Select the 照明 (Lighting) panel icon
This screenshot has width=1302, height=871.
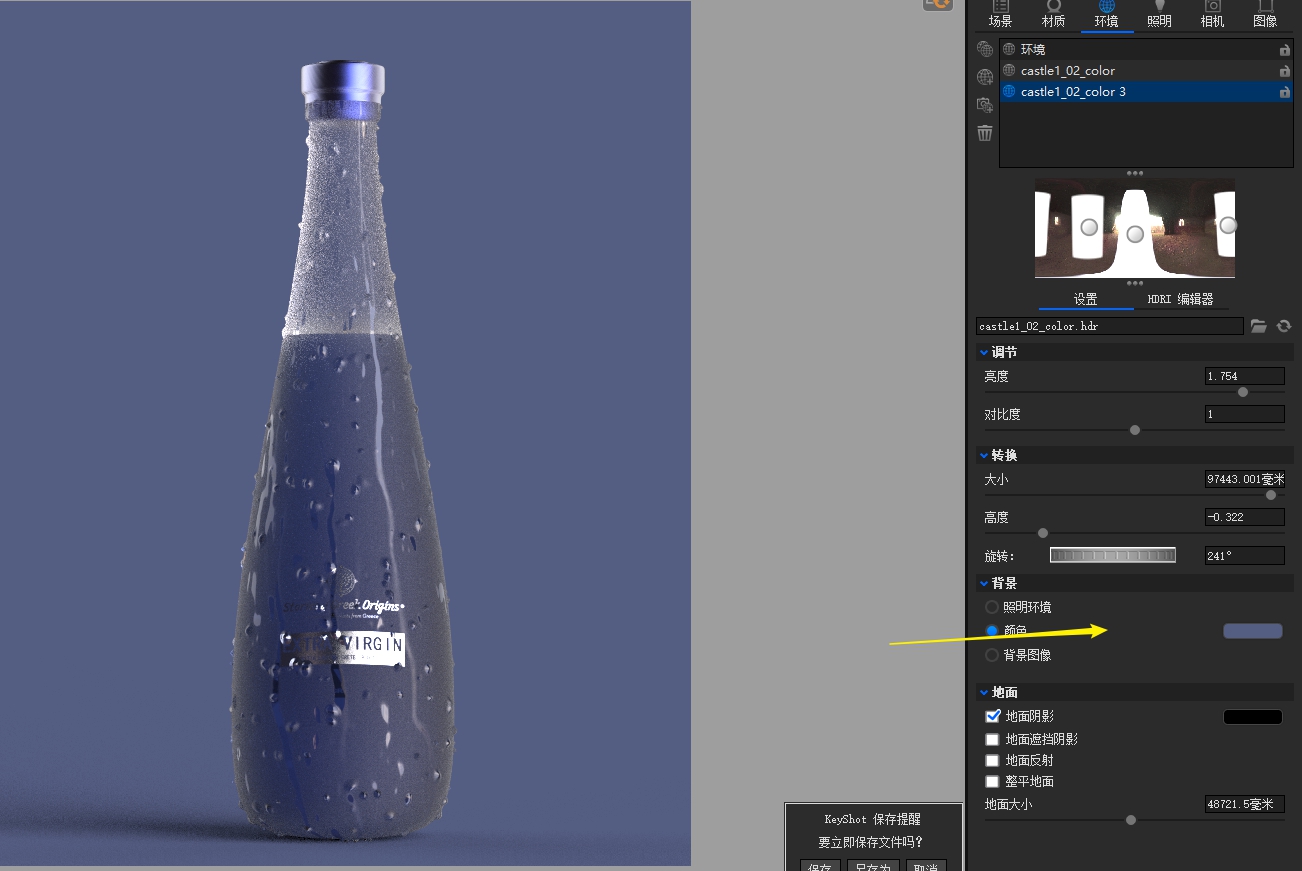tap(1159, 14)
